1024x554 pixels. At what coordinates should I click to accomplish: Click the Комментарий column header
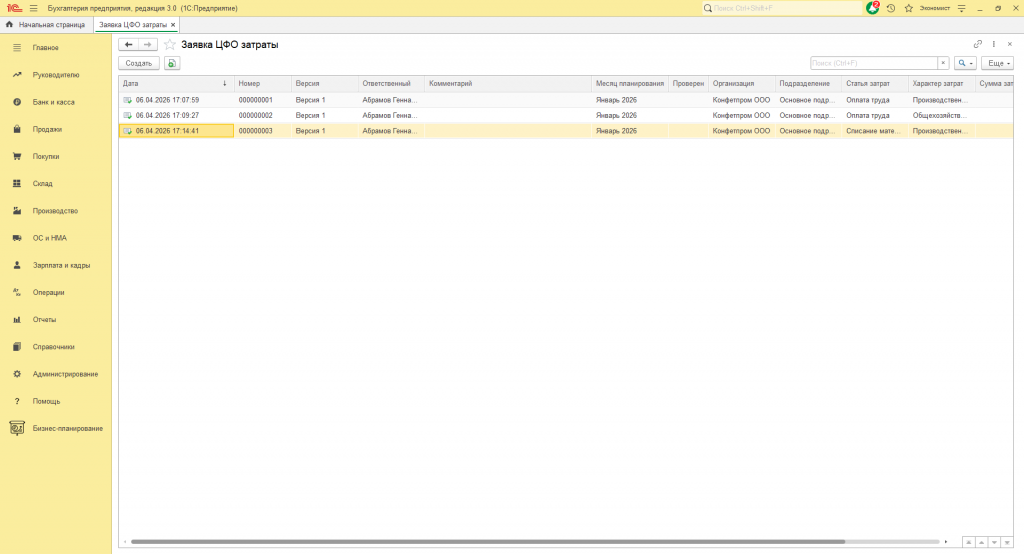(x=508, y=84)
